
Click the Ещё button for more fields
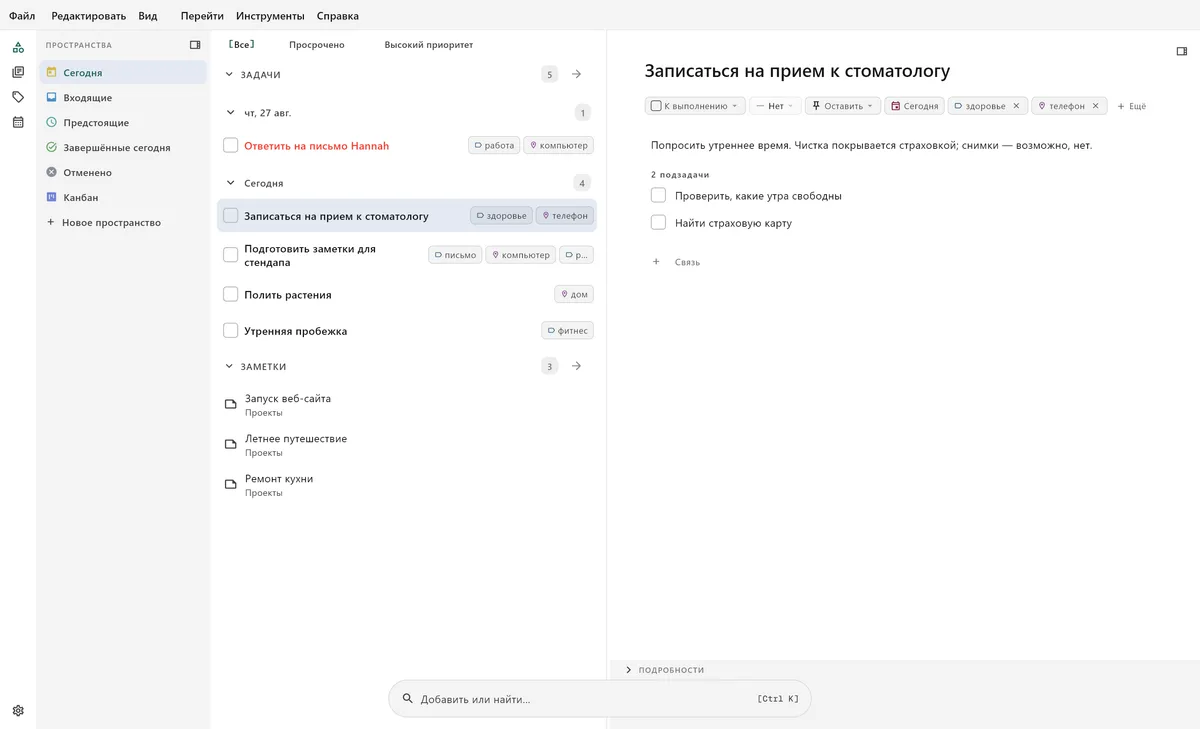(1132, 106)
